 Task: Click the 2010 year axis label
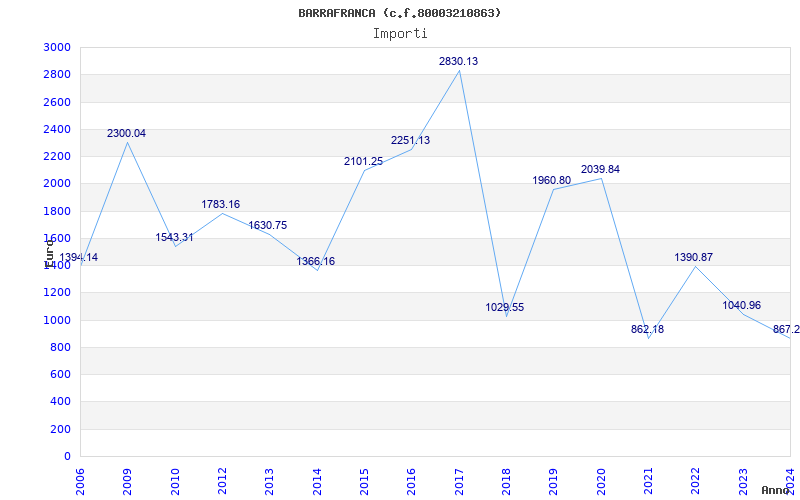(x=174, y=482)
